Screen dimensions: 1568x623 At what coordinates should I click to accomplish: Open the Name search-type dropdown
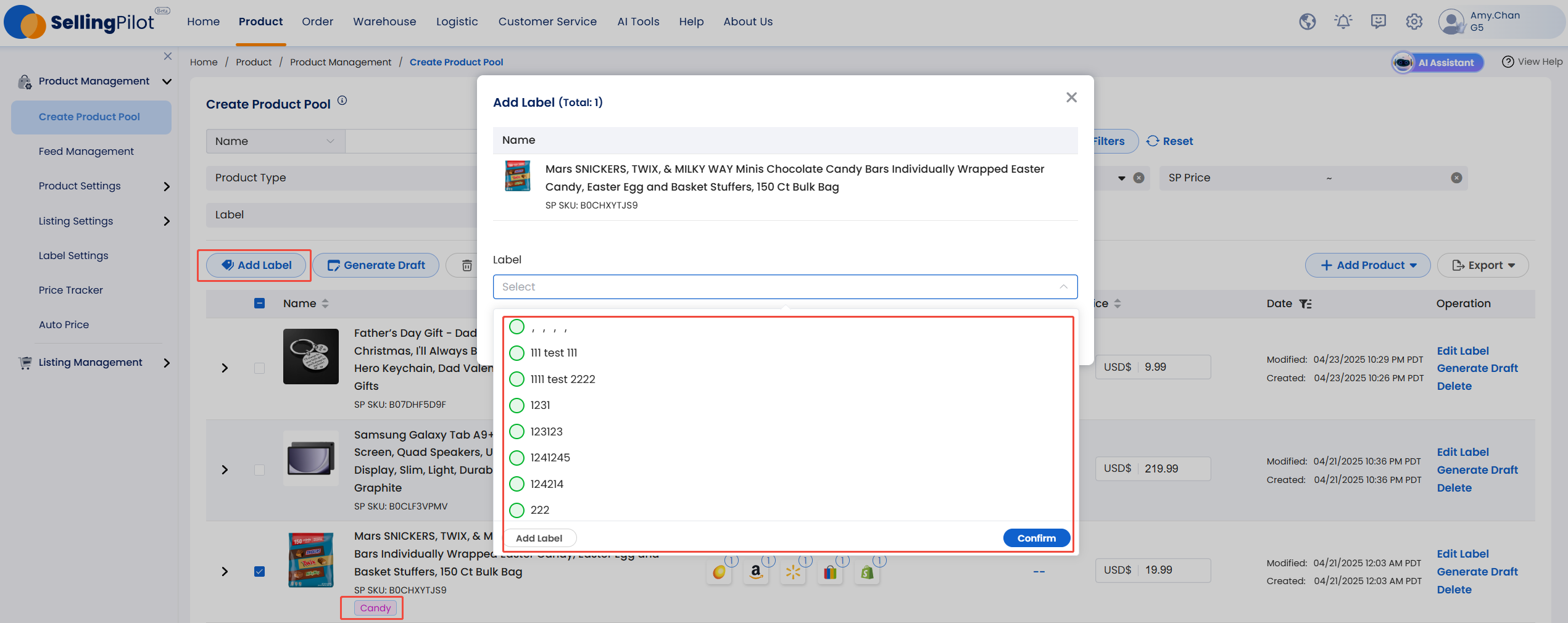pos(275,141)
